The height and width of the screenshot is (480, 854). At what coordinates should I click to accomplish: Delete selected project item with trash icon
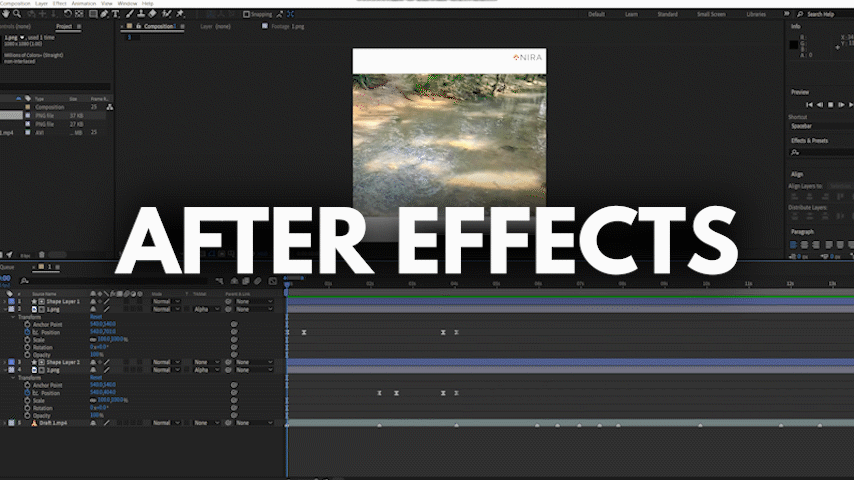(x=41, y=254)
